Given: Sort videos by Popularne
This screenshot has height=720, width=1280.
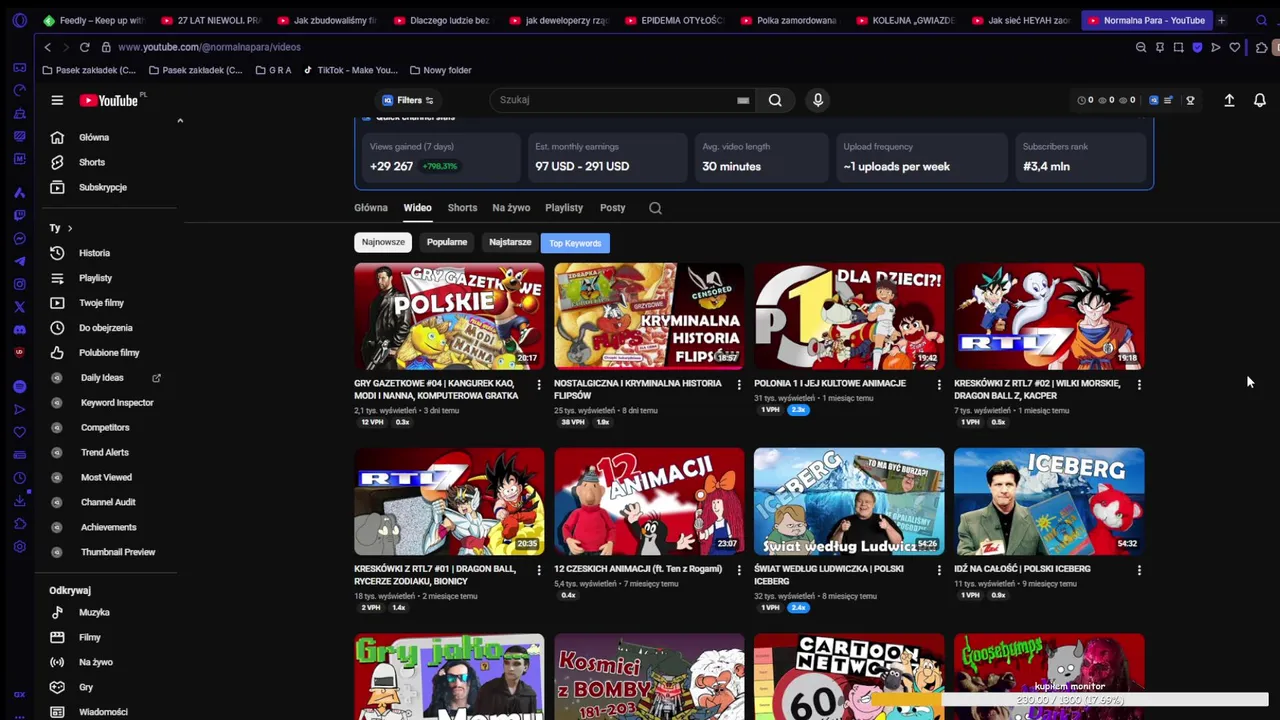Looking at the screenshot, I should pyautogui.click(x=447, y=242).
